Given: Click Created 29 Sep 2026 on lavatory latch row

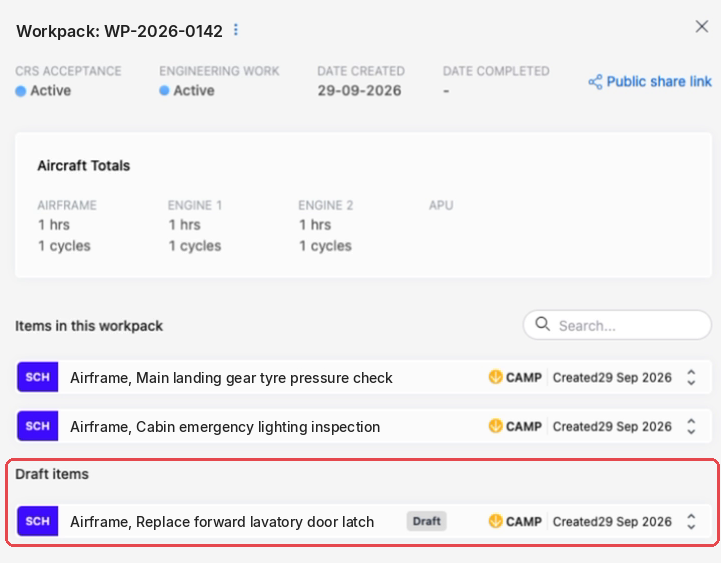Looking at the screenshot, I should [612, 522].
